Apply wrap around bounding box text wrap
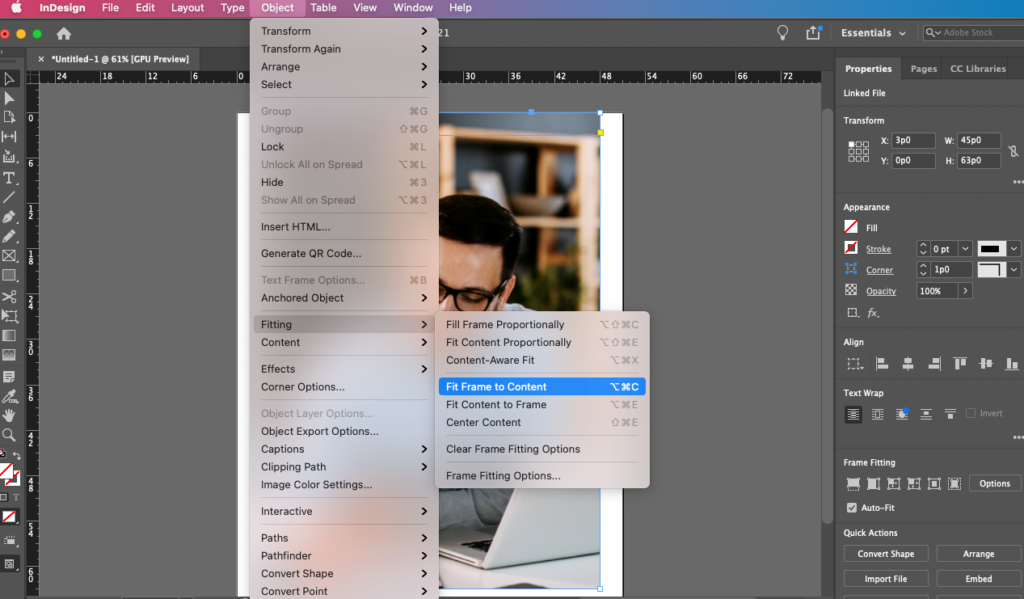 pos(877,414)
